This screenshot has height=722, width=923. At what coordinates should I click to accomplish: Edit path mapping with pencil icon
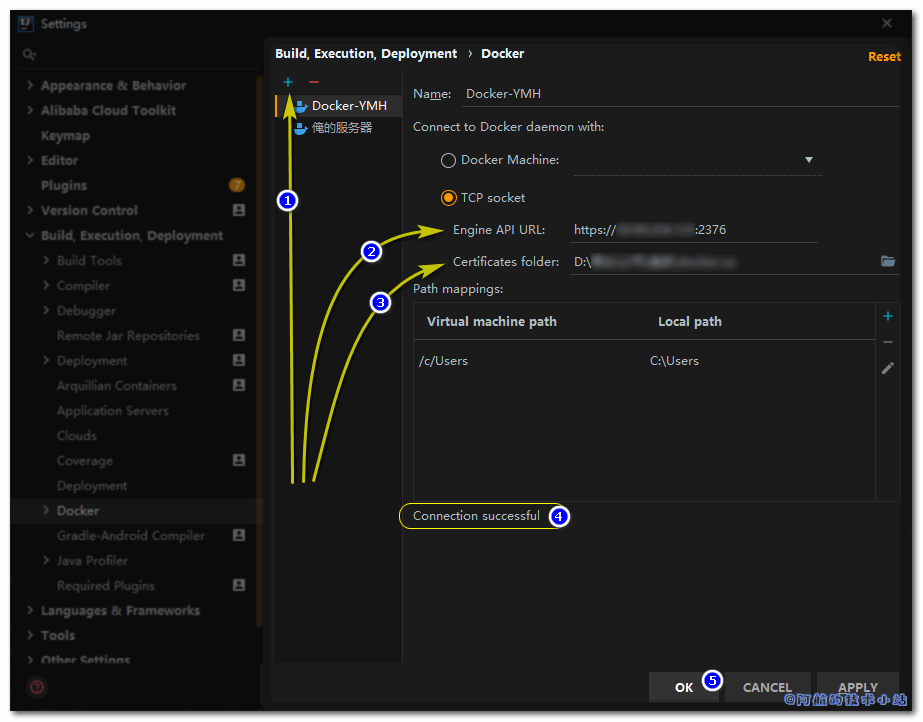coord(888,368)
